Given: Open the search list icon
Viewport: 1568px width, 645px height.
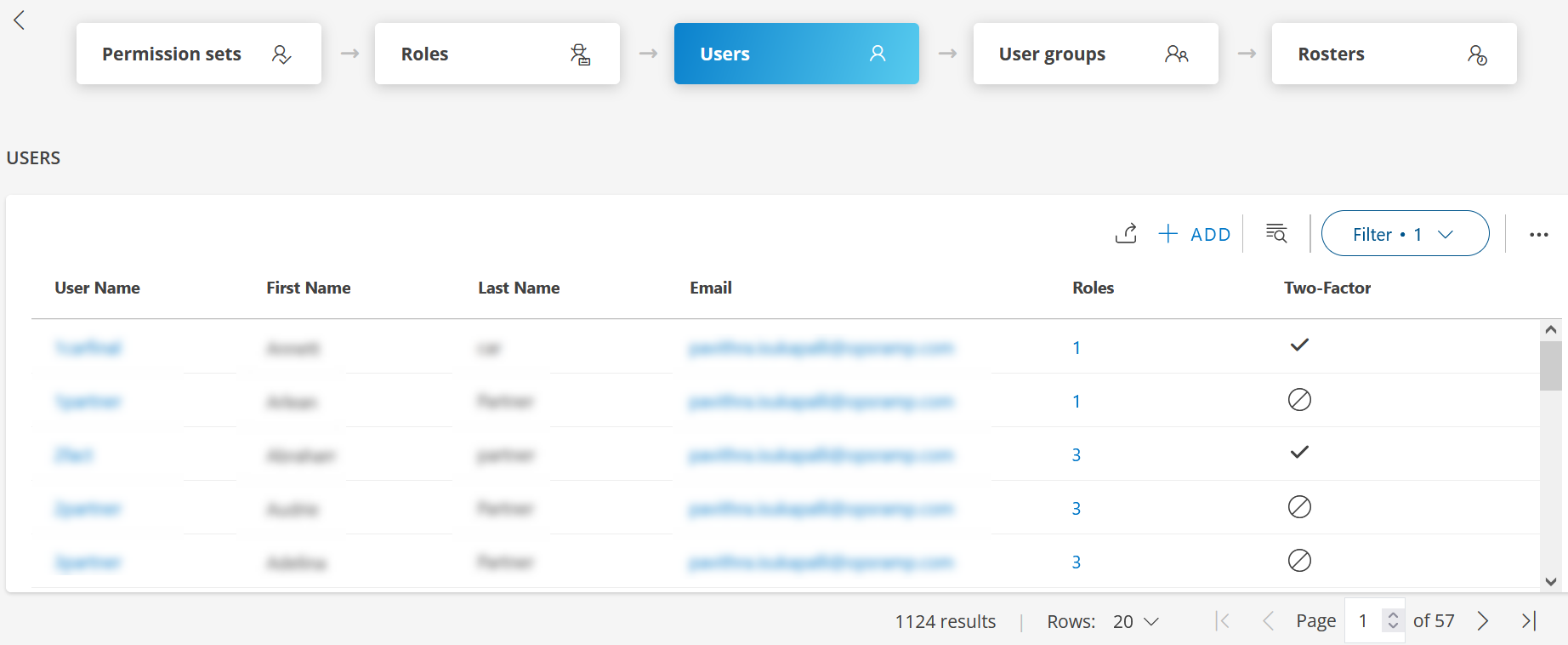Looking at the screenshot, I should 1276,233.
